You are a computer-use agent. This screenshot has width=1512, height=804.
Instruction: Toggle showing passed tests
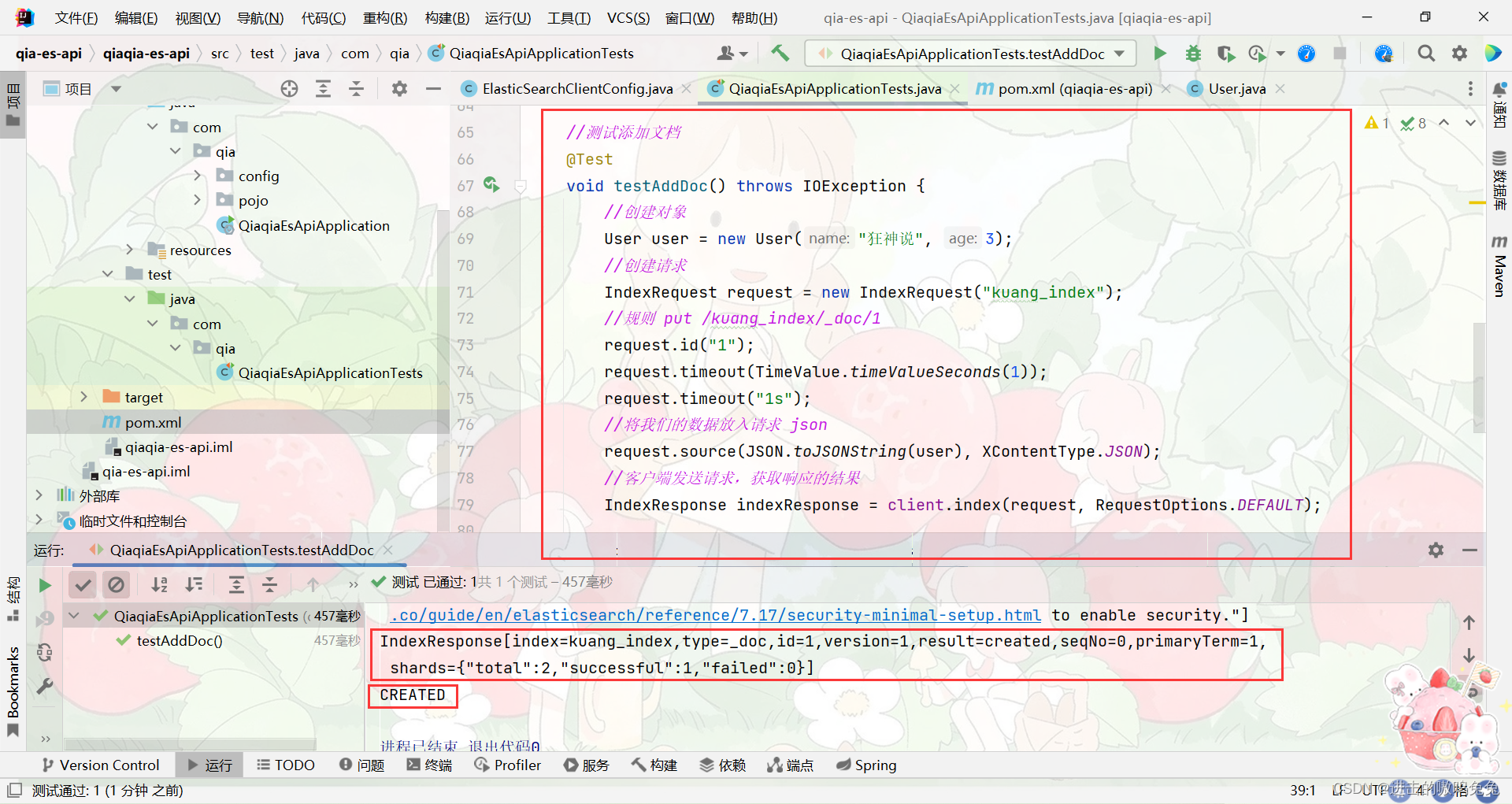click(83, 584)
